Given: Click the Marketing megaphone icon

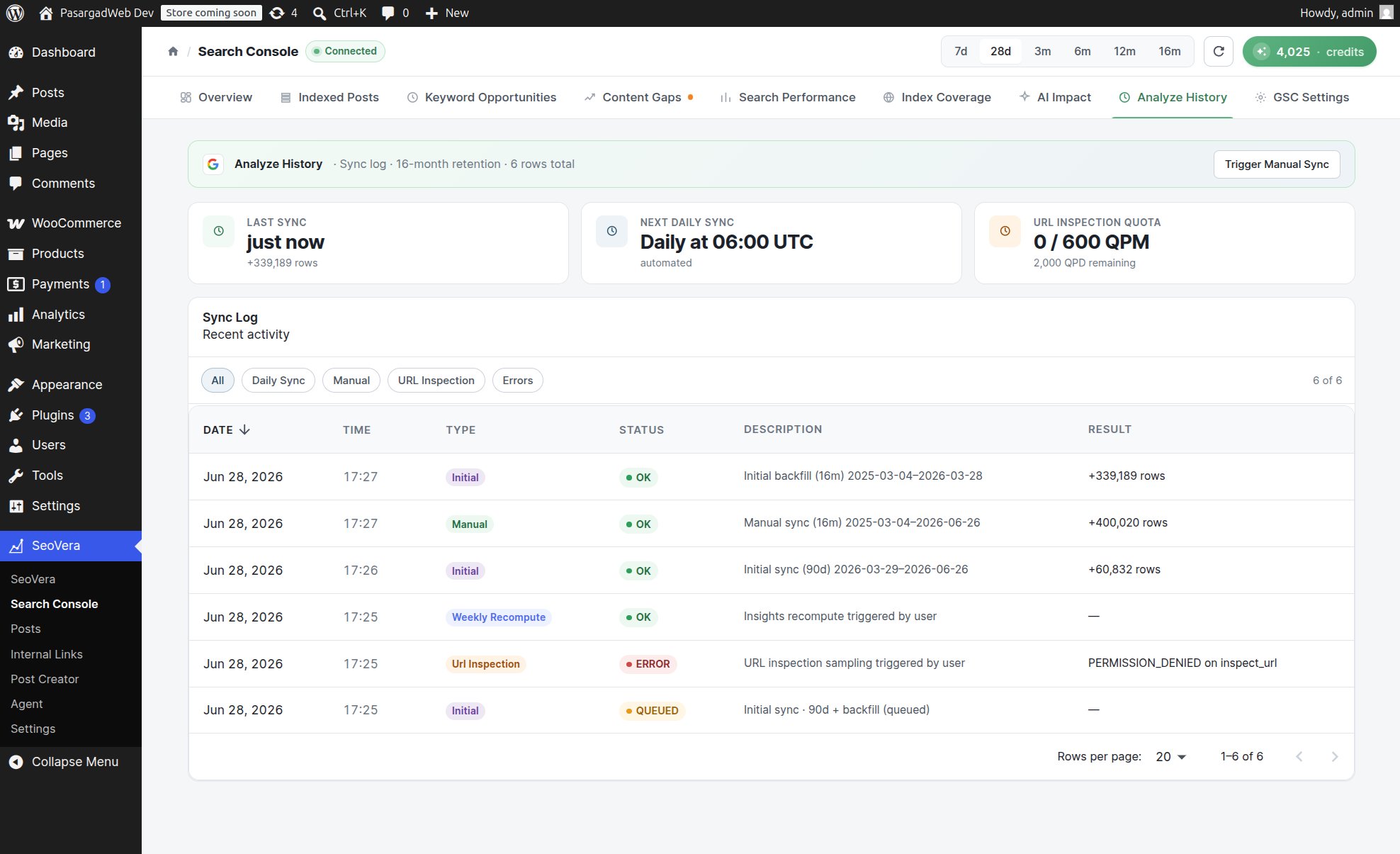Looking at the screenshot, I should tap(16, 344).
